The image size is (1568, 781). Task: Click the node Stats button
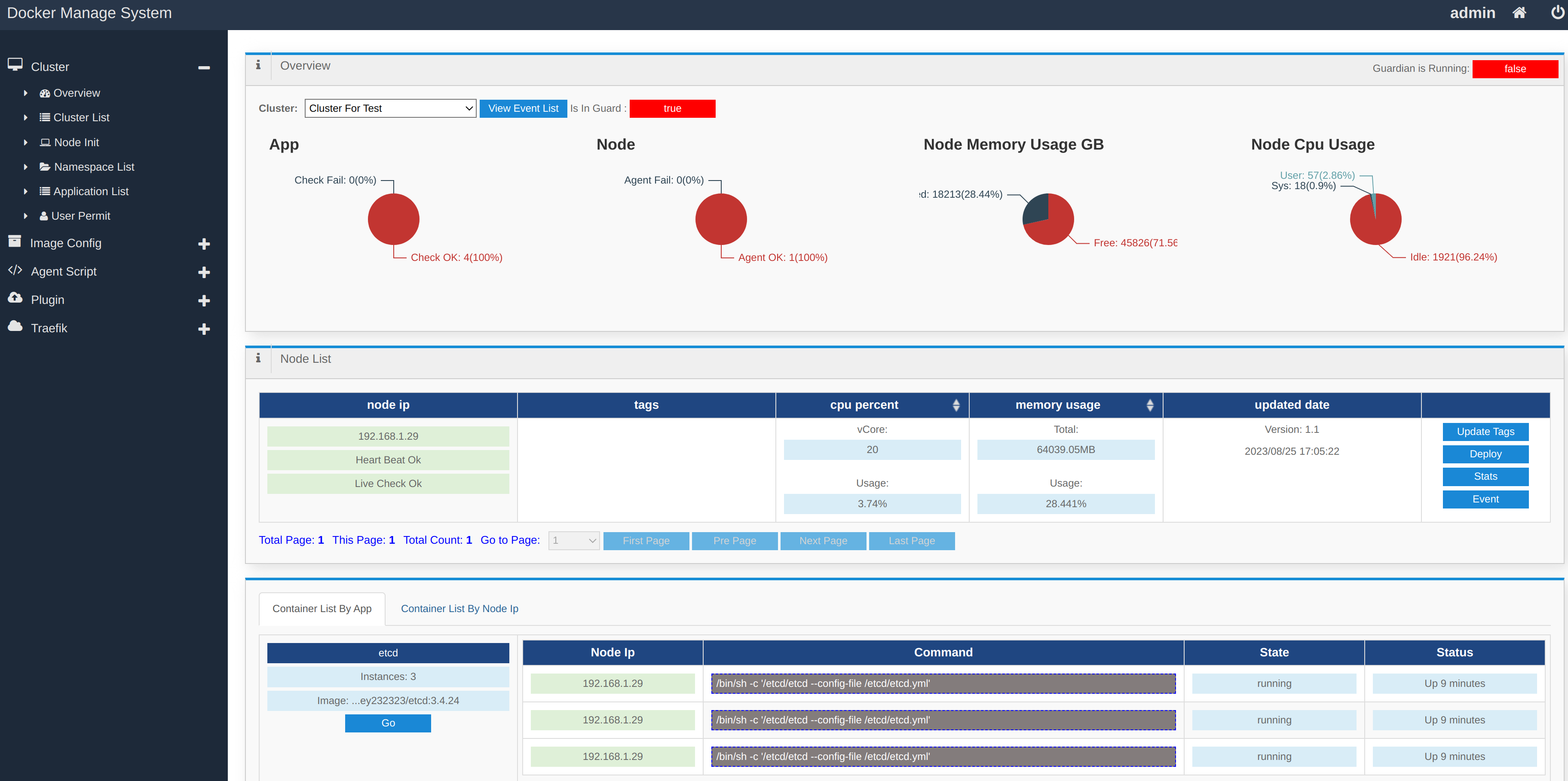coord(1485,477)
